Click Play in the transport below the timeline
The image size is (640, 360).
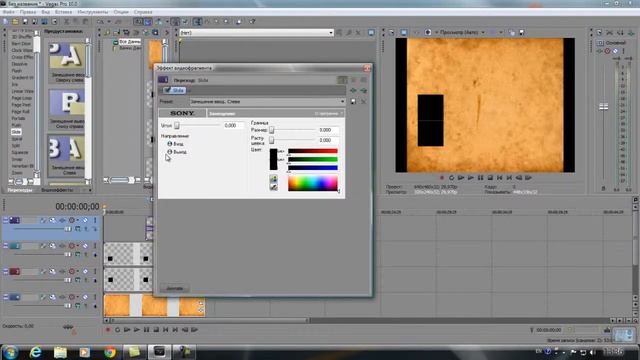137,329
